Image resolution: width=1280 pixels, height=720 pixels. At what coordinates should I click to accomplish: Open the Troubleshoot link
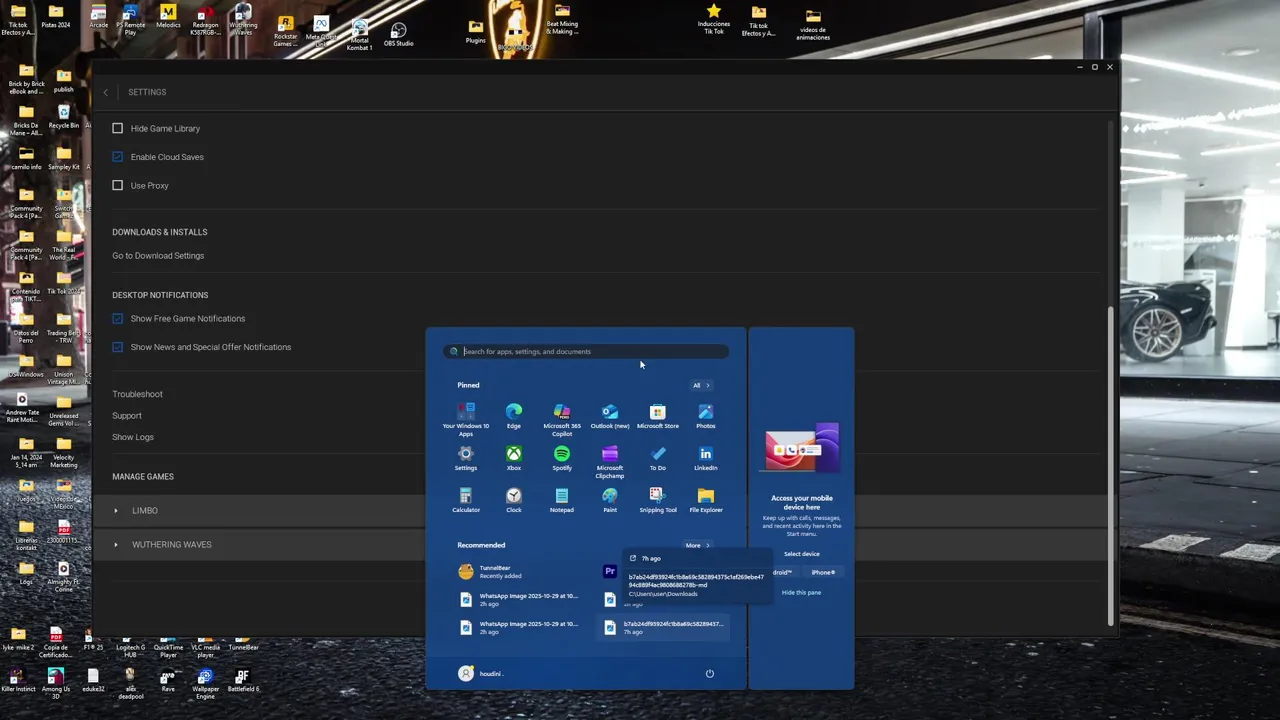tap(137, 394)
